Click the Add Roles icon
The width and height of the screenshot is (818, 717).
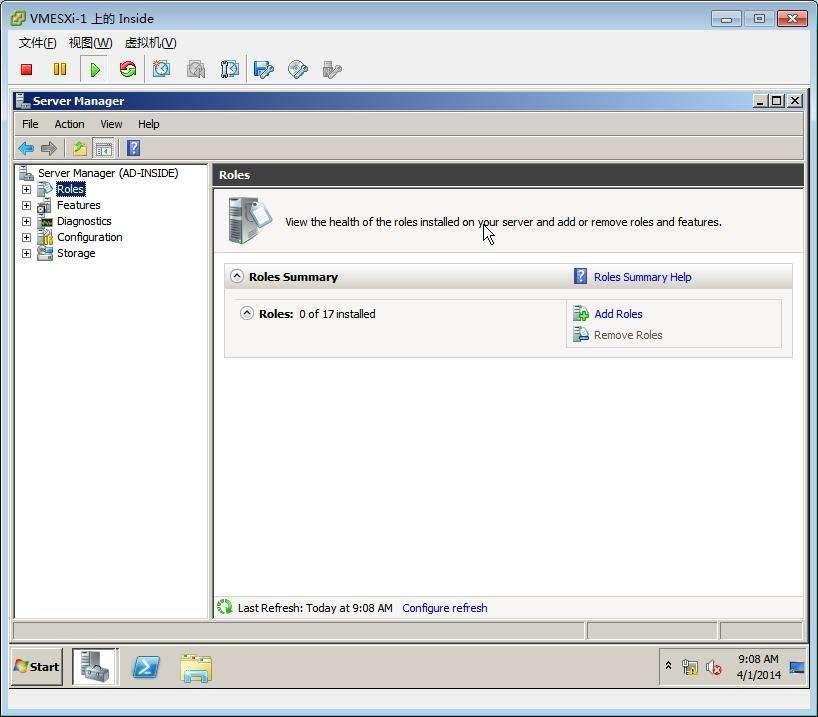click(581, 314)
